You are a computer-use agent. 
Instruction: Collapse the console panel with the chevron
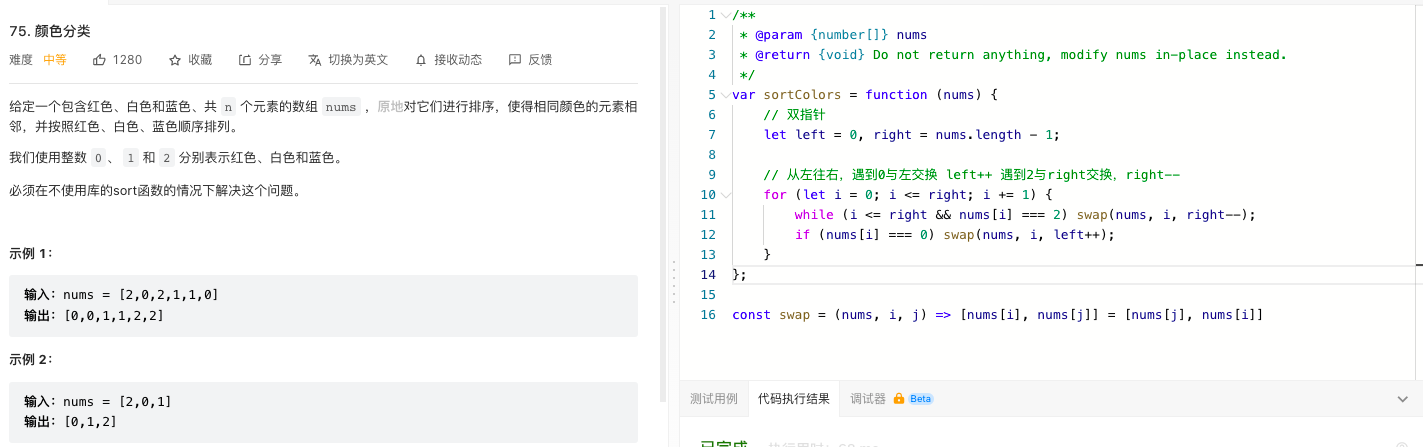pyautogui.click(x=1402, y=399)
